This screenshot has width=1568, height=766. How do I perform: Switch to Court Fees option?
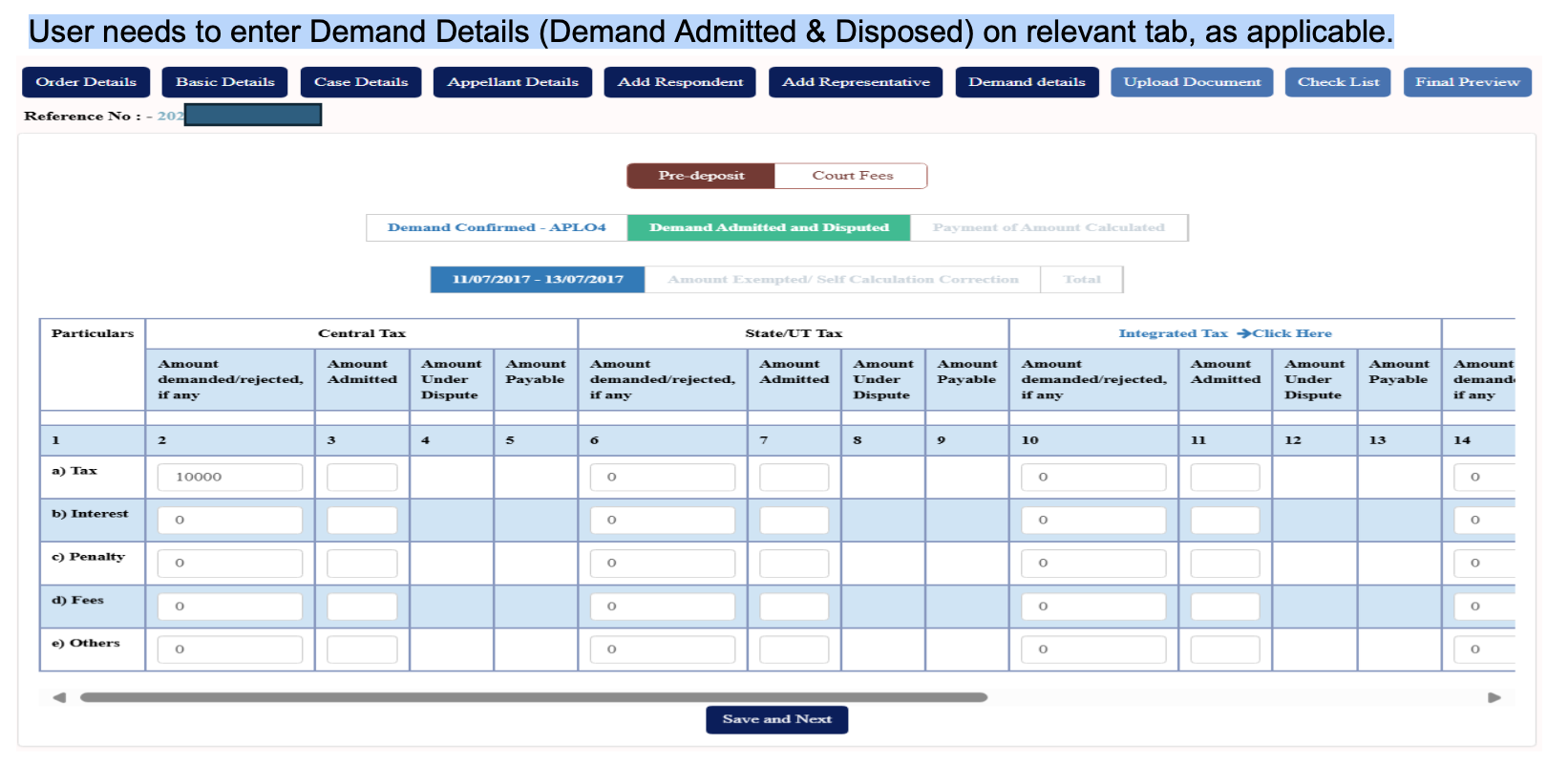click(x=852, y=176)
